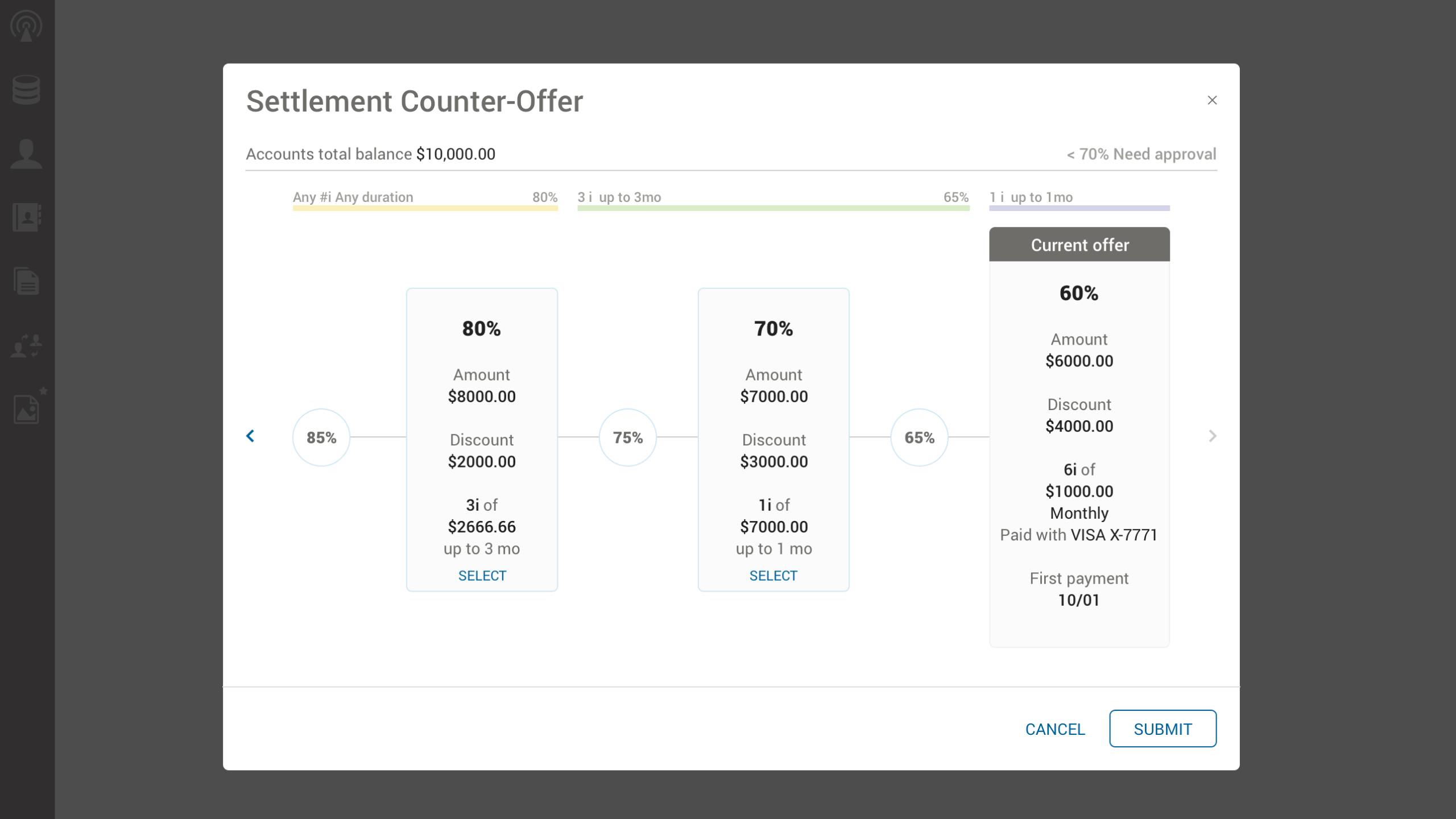Image resolution: width=1456 pixels, height=819 pixels.
Task: Go to previous offers with left chevron
Action: 250,436
